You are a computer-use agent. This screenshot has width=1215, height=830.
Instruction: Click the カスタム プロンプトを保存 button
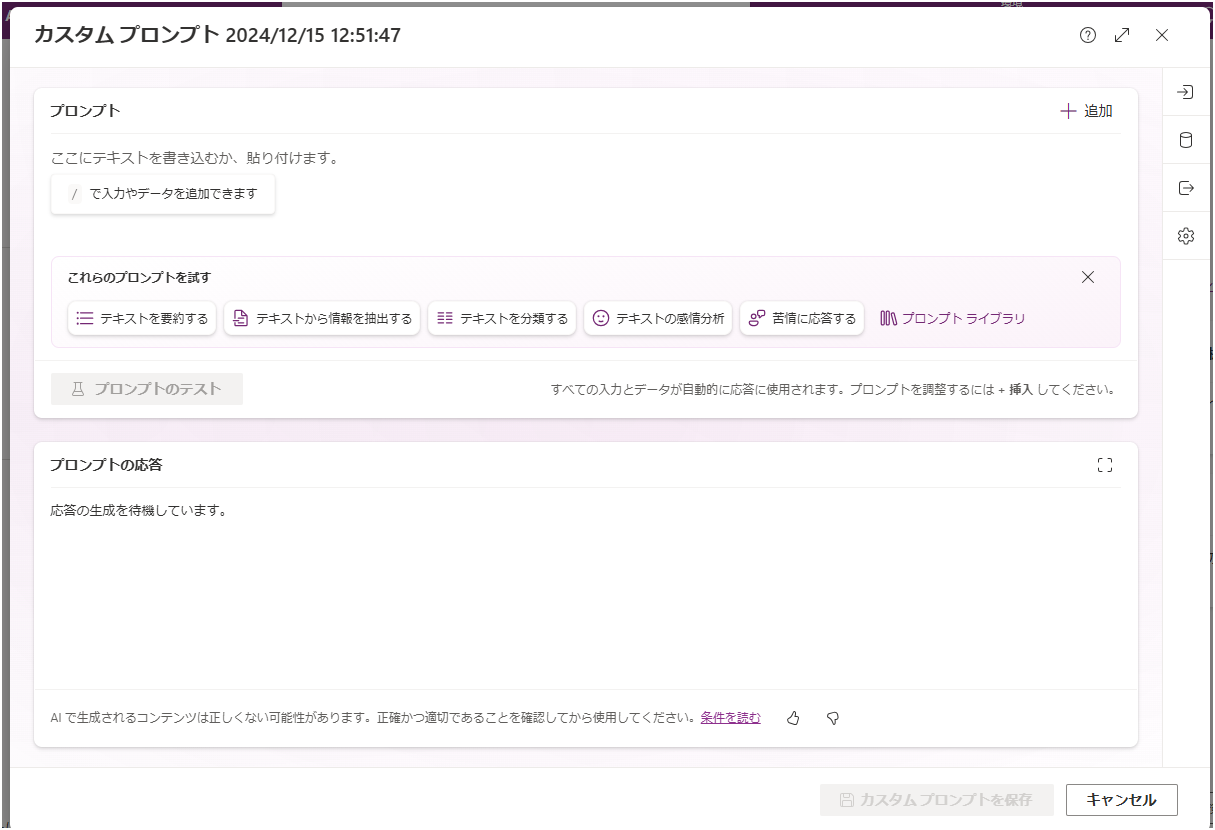coord(937,800)
